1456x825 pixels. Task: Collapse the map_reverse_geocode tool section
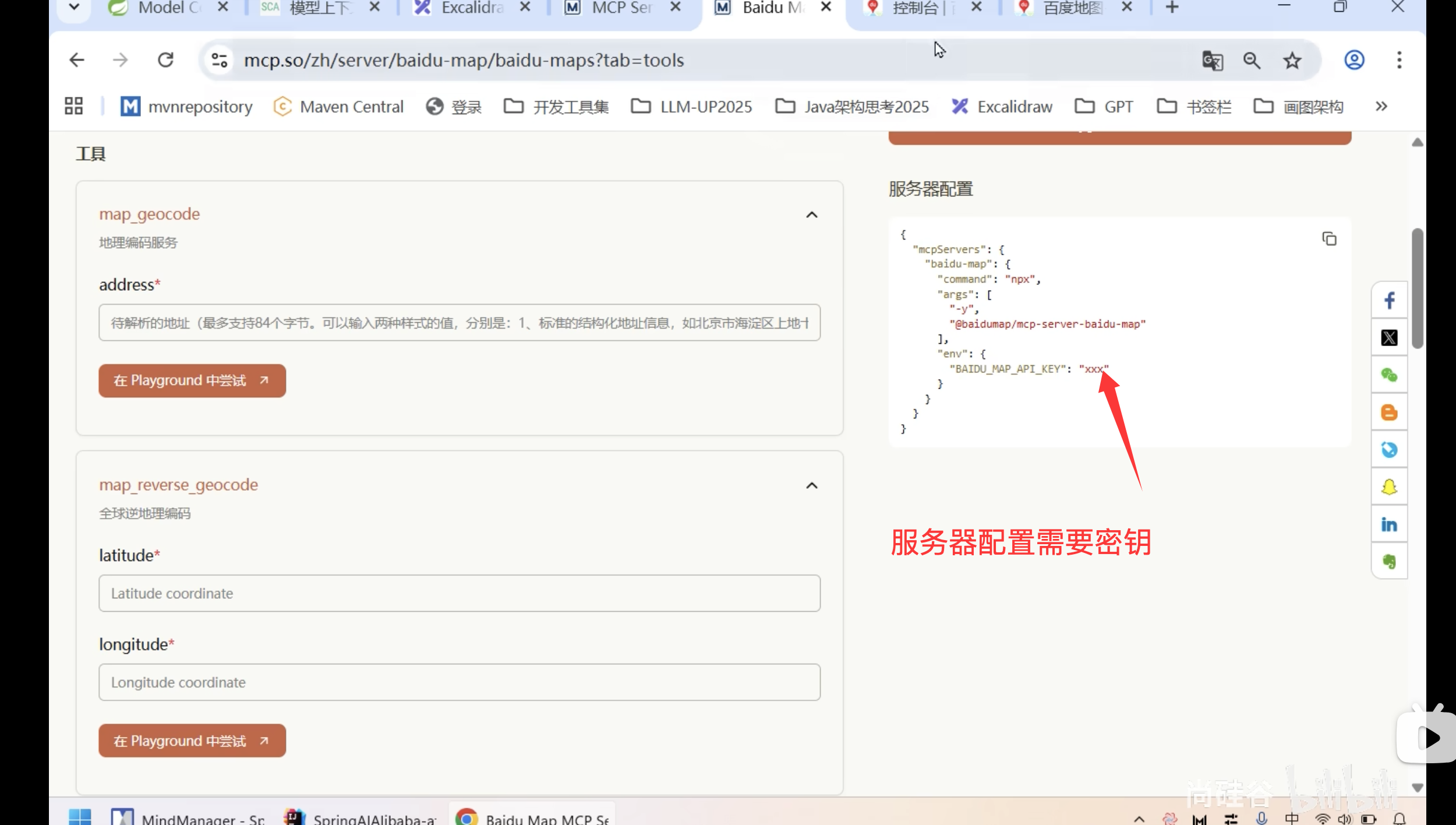[x=811, y=486]
